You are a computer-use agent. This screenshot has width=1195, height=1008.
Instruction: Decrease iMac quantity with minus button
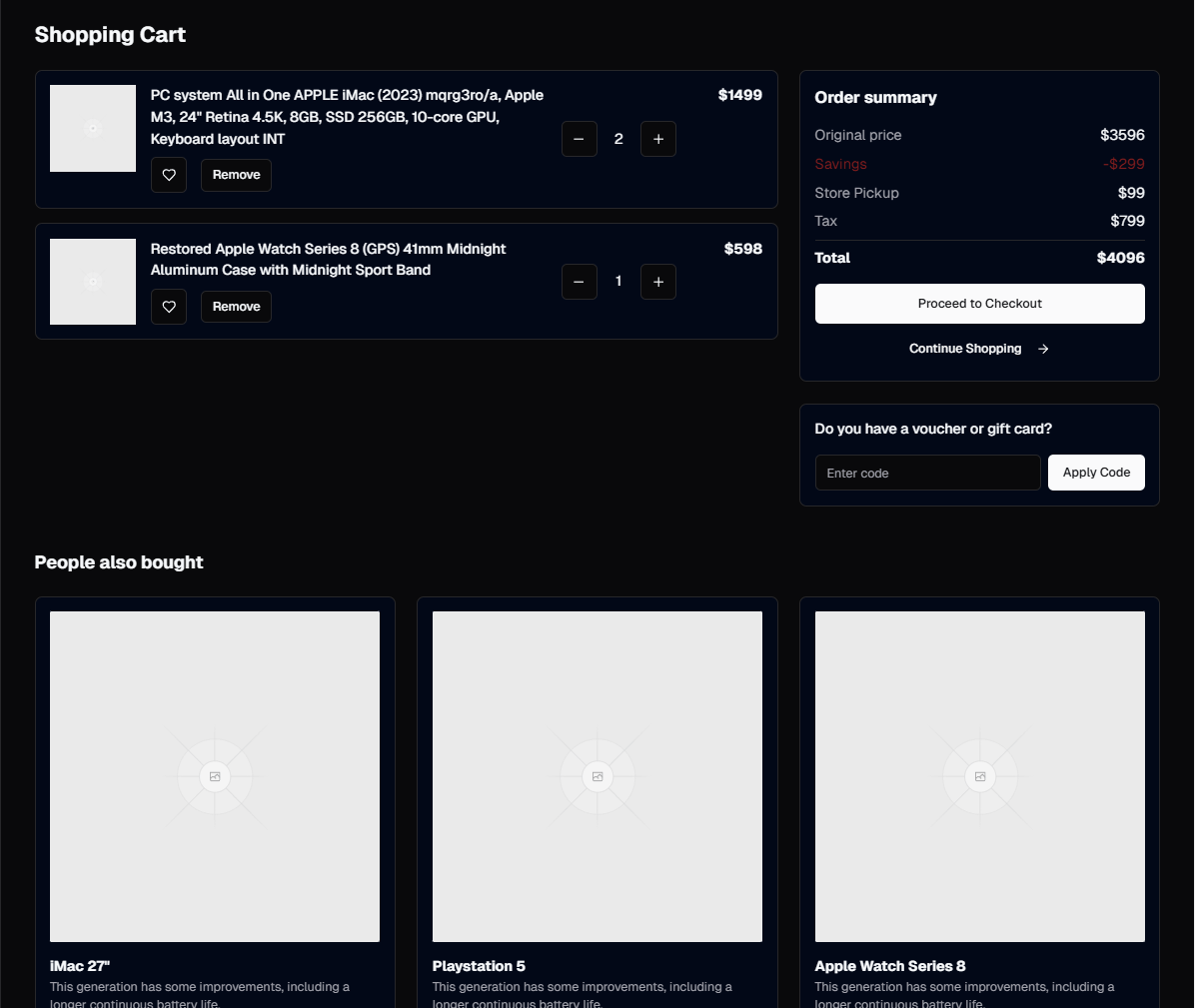(x=580, y=139)
